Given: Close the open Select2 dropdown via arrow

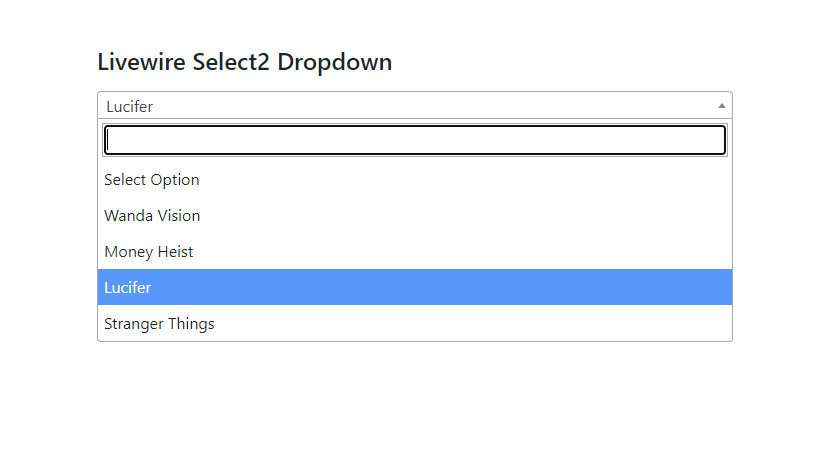Looking at the screenshot, I should pyautogui.click(x=722, y=106).
